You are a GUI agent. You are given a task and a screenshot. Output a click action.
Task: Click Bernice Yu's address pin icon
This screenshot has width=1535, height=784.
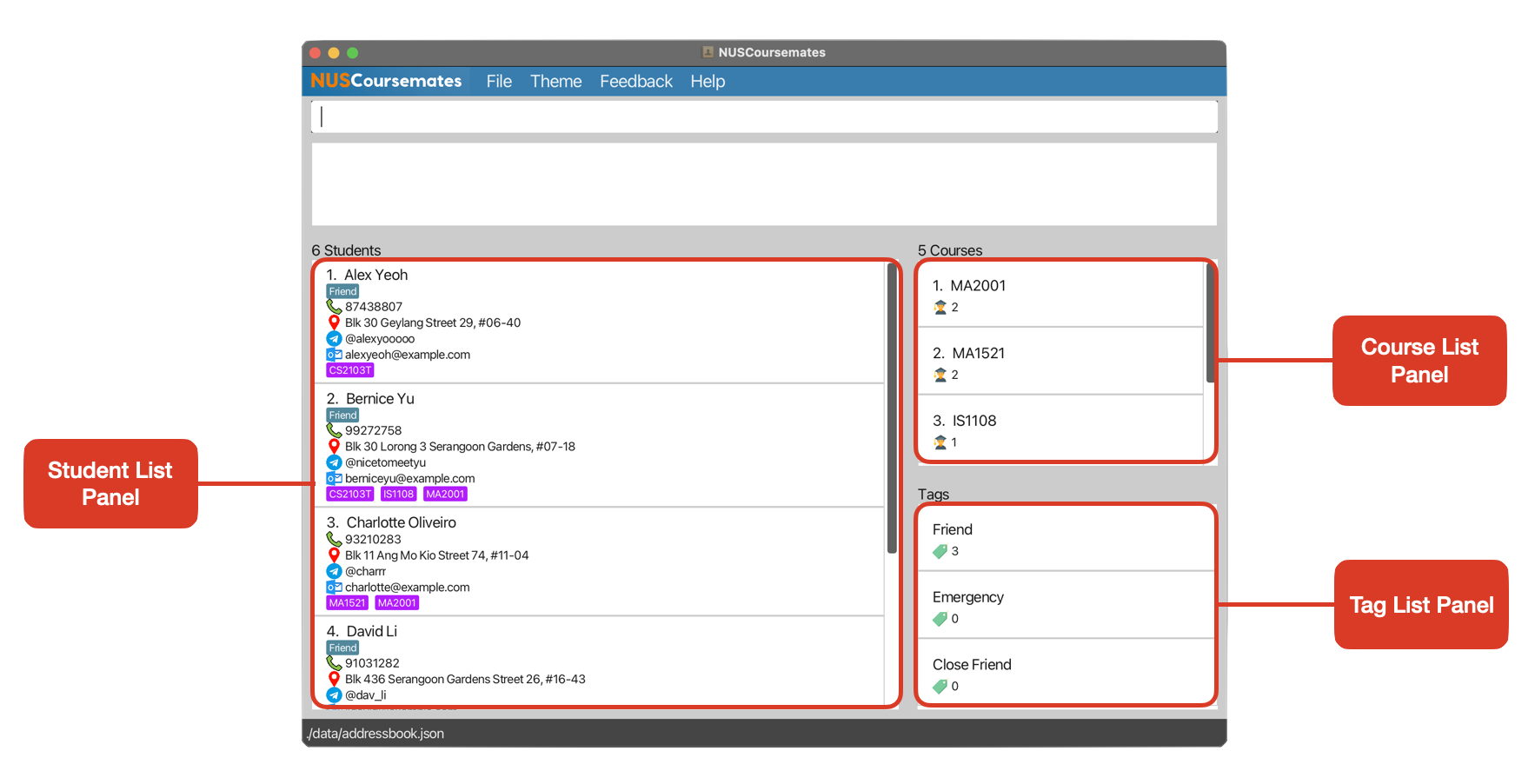[x=334, y=446]
